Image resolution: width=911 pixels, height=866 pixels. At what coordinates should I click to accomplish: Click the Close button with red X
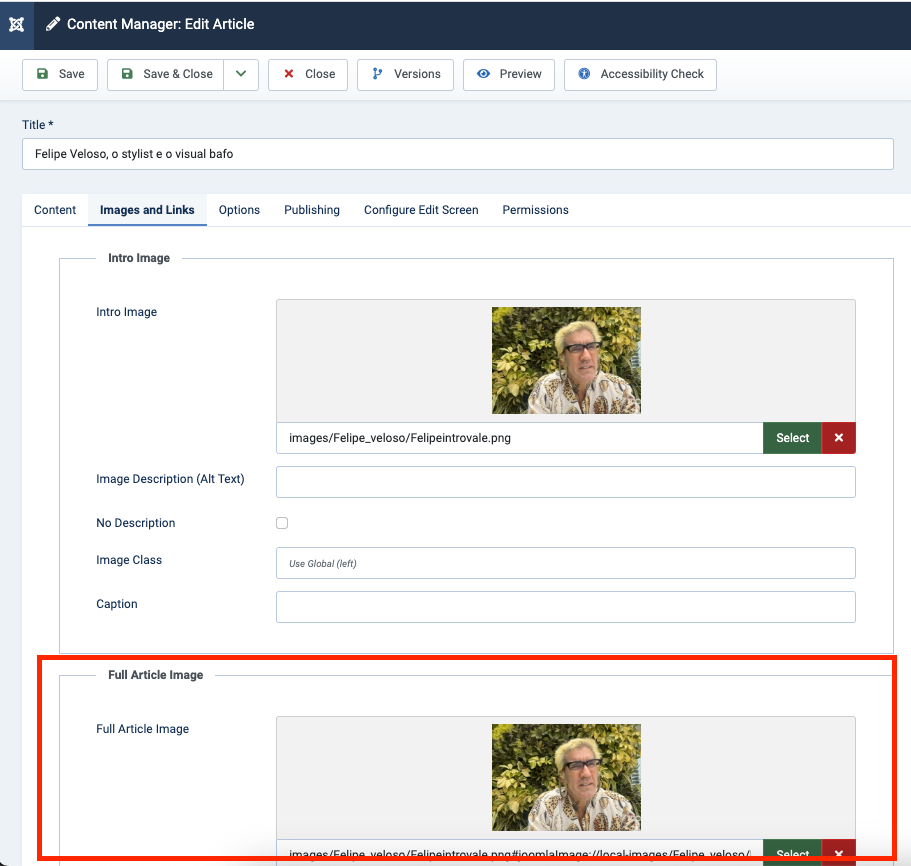click(308, 74)
